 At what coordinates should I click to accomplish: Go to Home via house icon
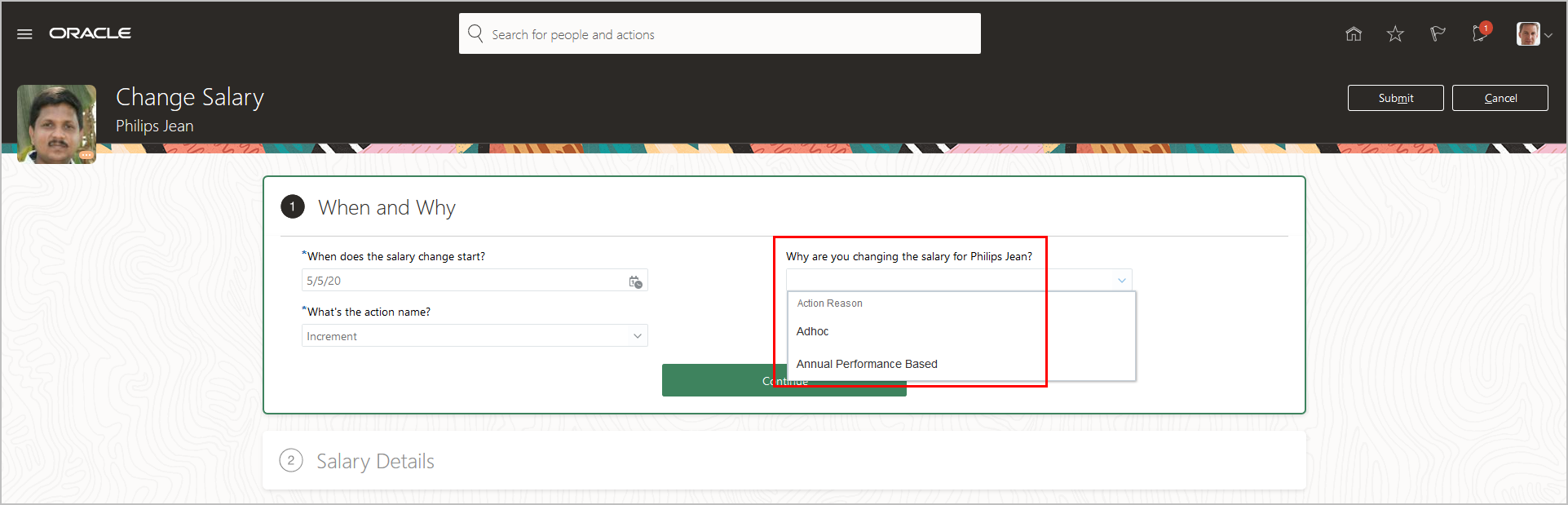click(x=1354, y=33)
